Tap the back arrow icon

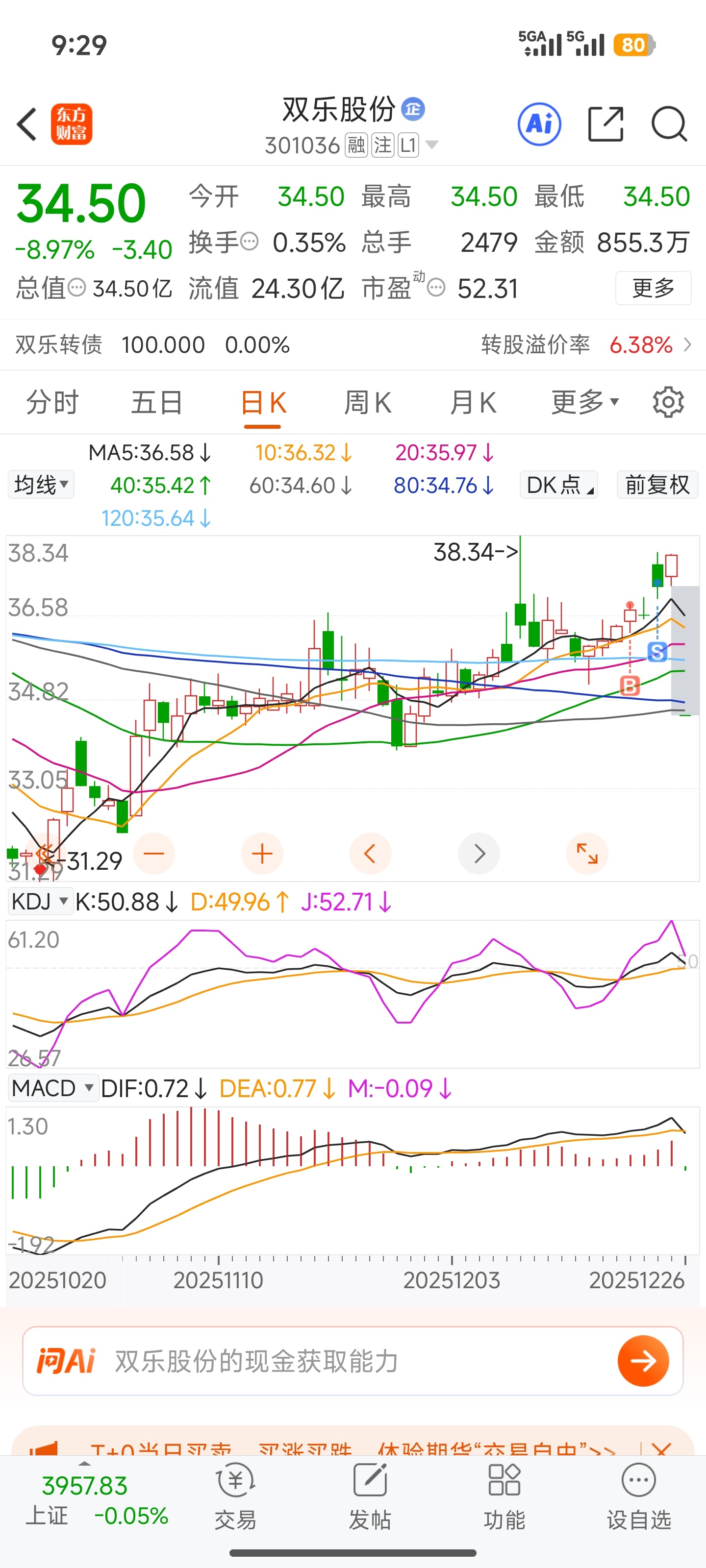coord(27,124)
